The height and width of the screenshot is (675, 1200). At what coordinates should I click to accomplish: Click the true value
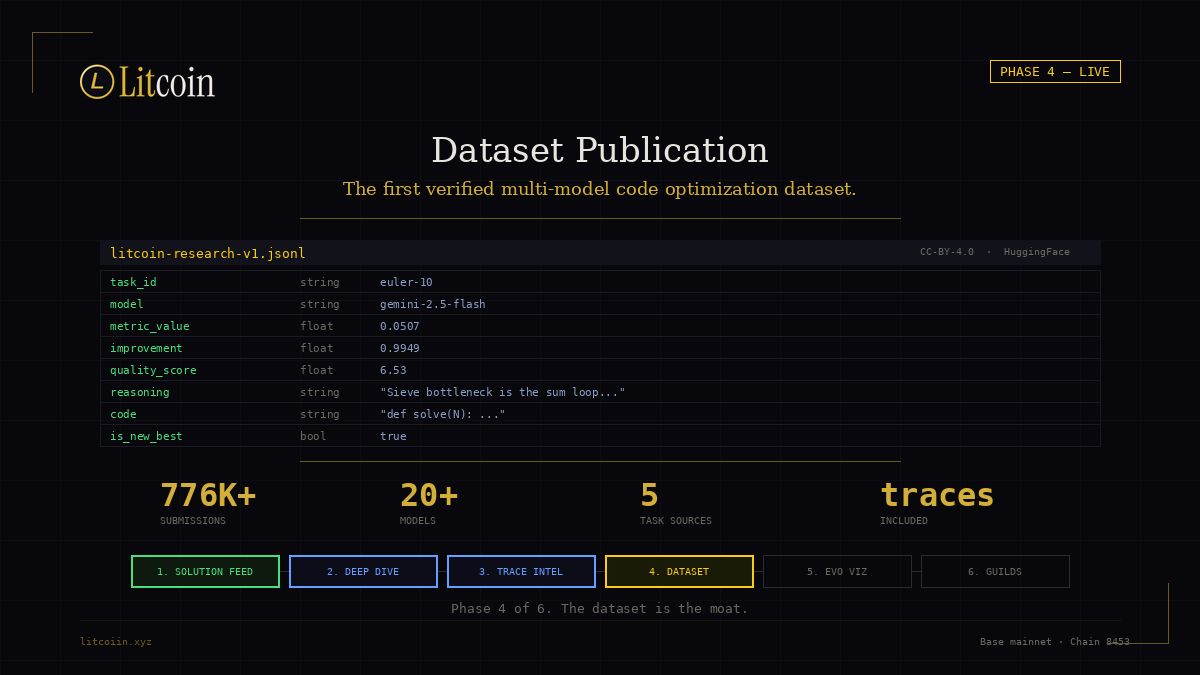tap(393, 436)
